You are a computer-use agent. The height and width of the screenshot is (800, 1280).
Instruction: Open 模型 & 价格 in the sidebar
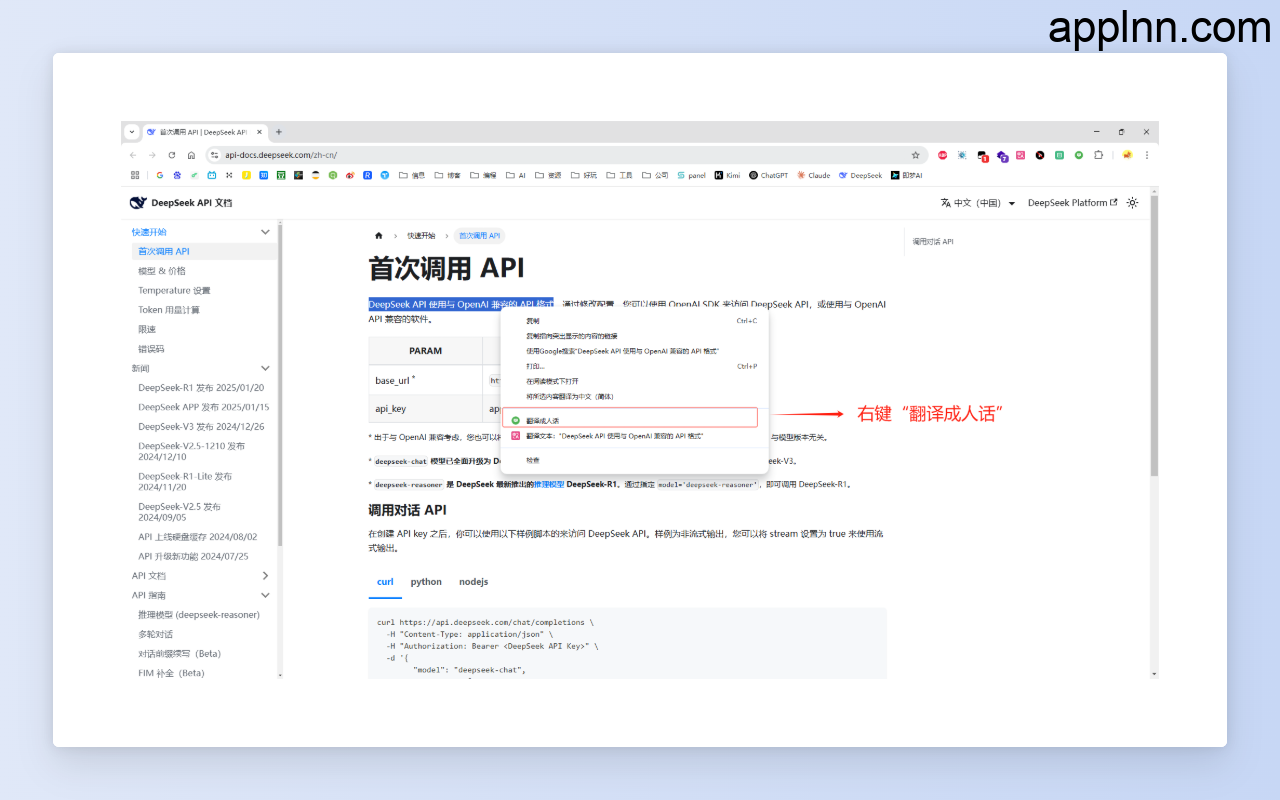point(161,271)
